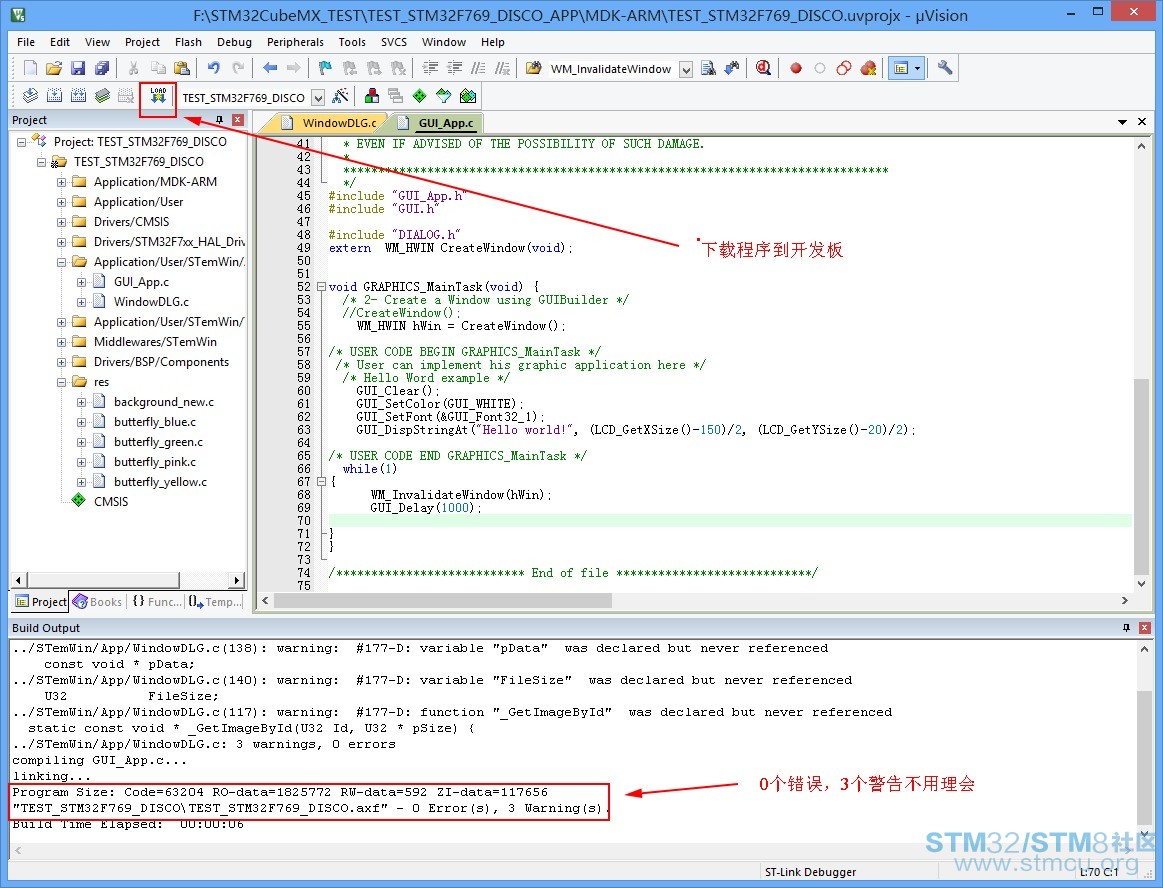This screenshot has width=1163, height=888.
Task: Select the CMSIS component item
Action: pyautogui.click(x=111, y=501)
